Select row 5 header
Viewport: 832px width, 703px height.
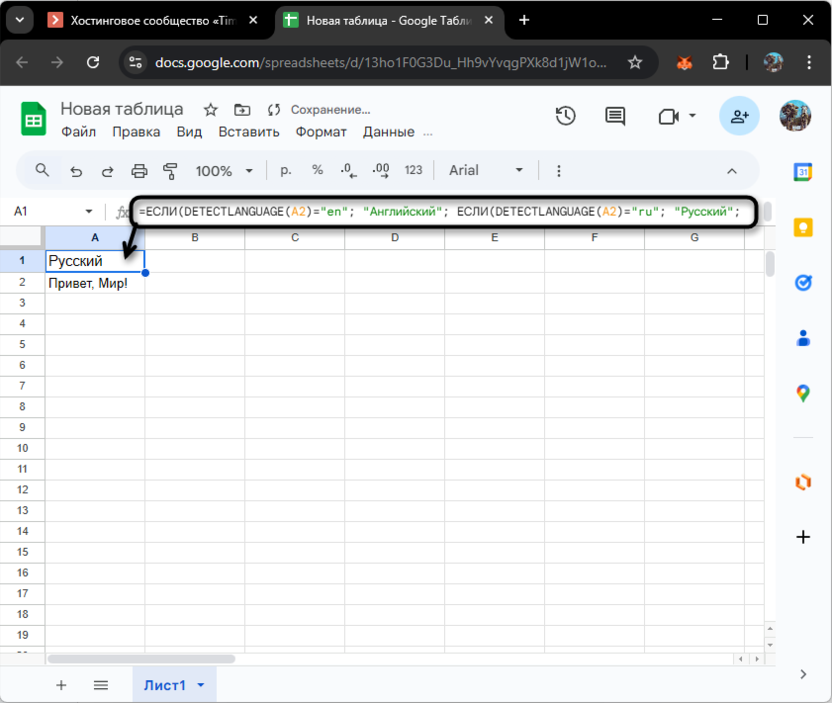pos(22,344)
